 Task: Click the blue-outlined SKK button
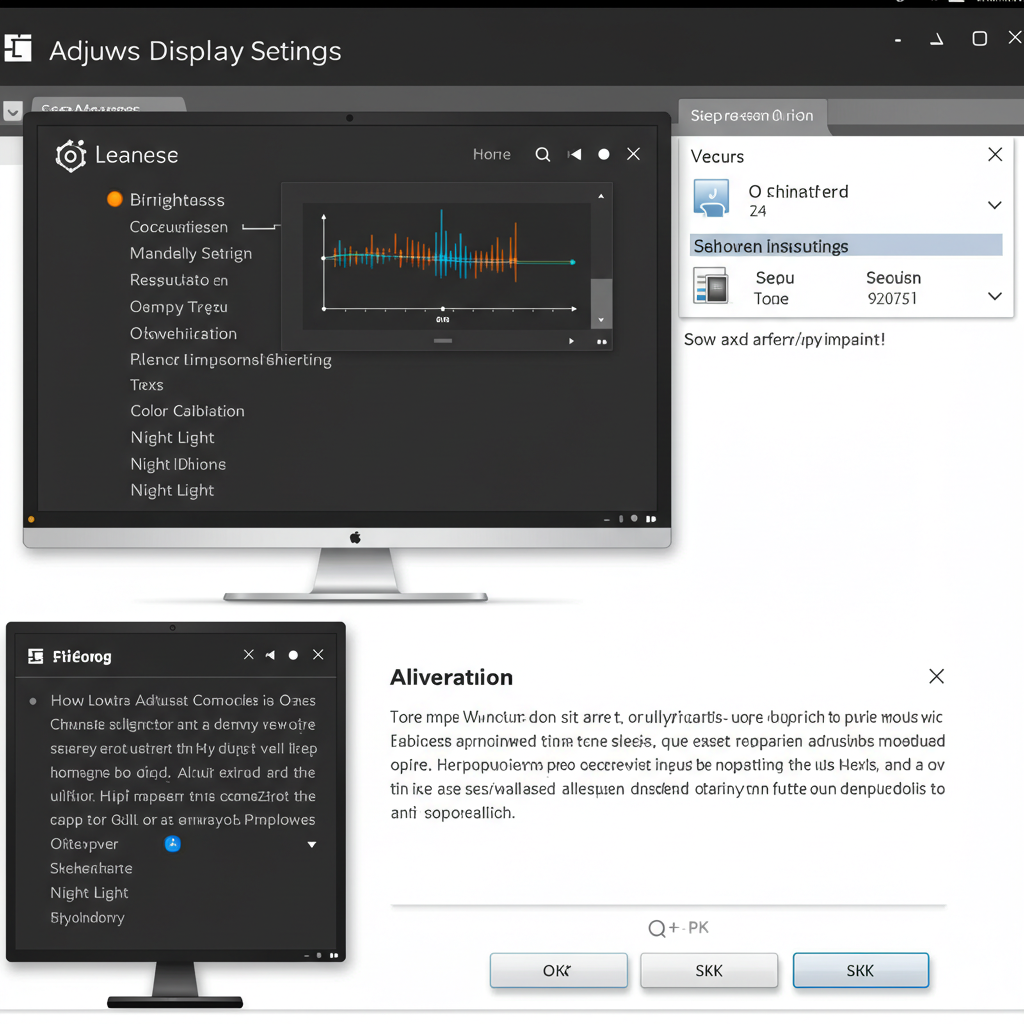coord(861,970)
